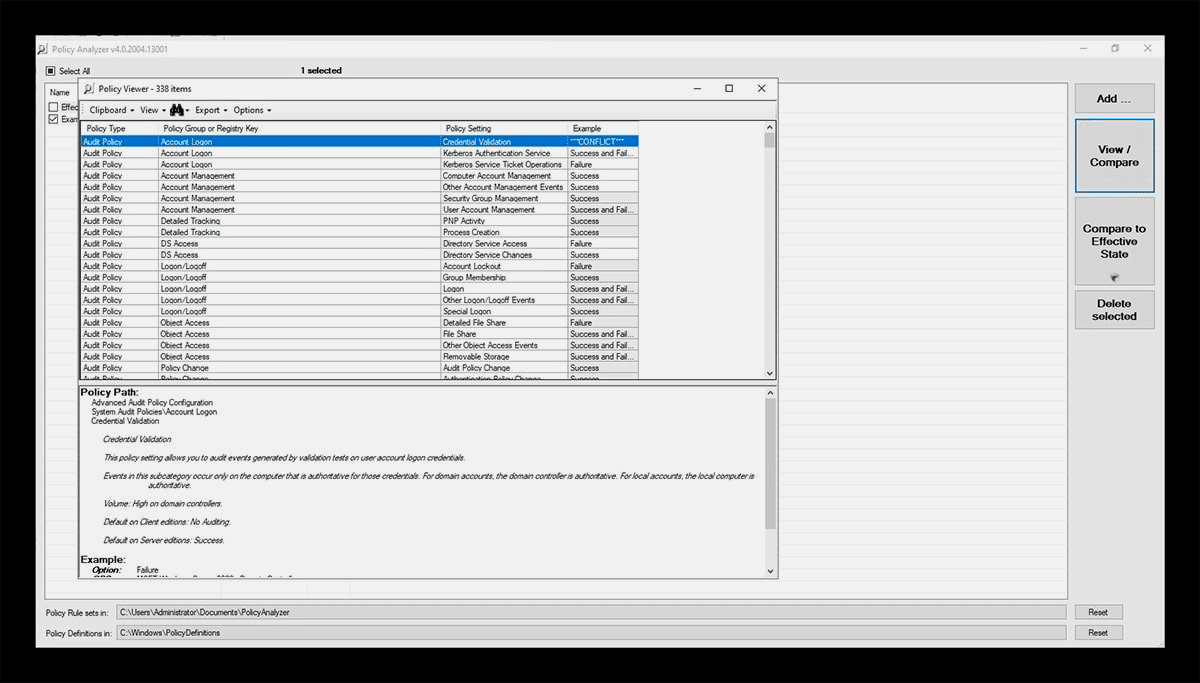Image resolution: width=1200 pixels, height=683 pixels.
Task: Close the Policy Viewer window
Action: (761, 88)
